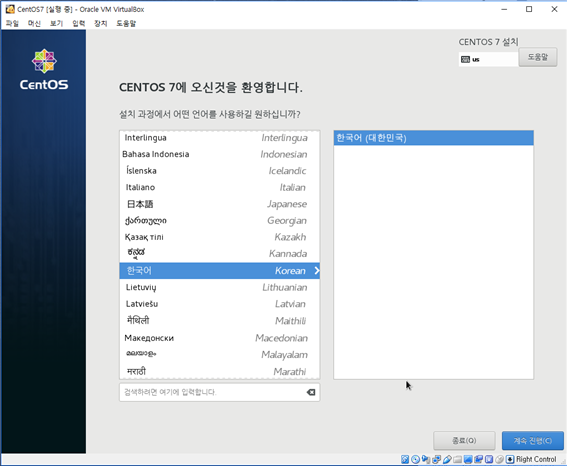Select the 日本語 Japanese row

click(219, 204)
